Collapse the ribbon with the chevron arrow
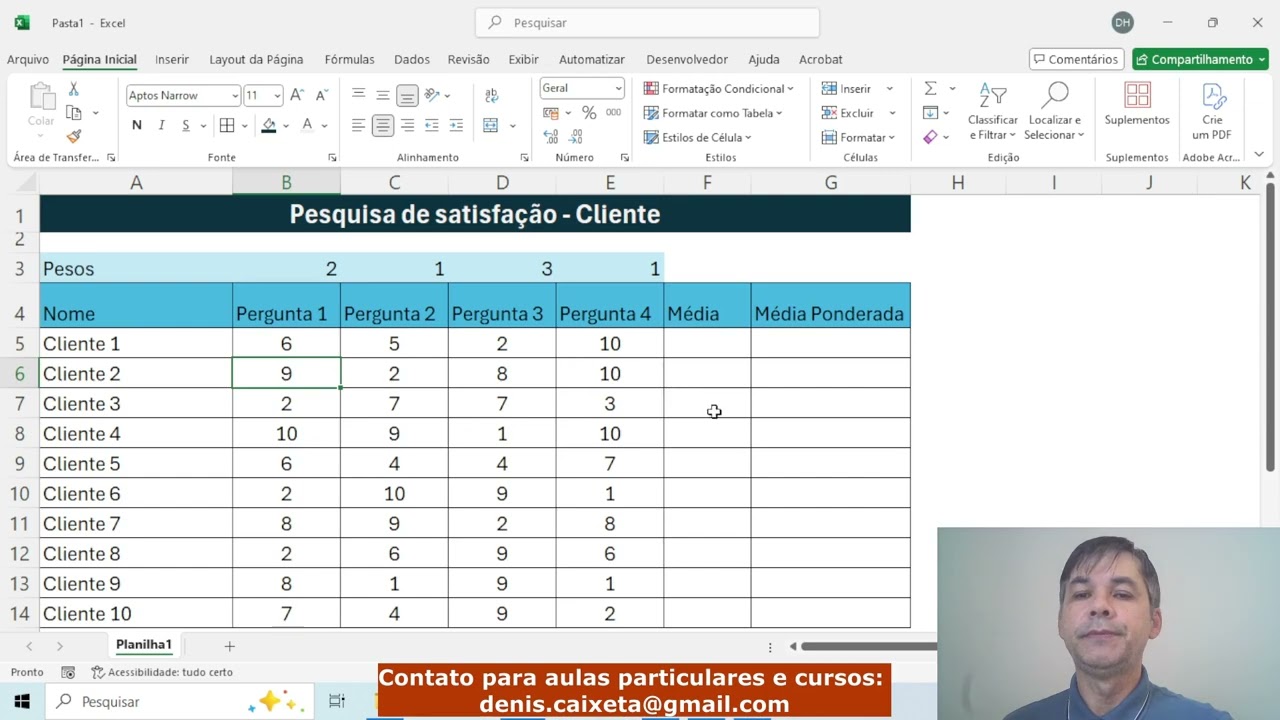Viewport: 1280px width, 720px height. (x=1259, y=155)
